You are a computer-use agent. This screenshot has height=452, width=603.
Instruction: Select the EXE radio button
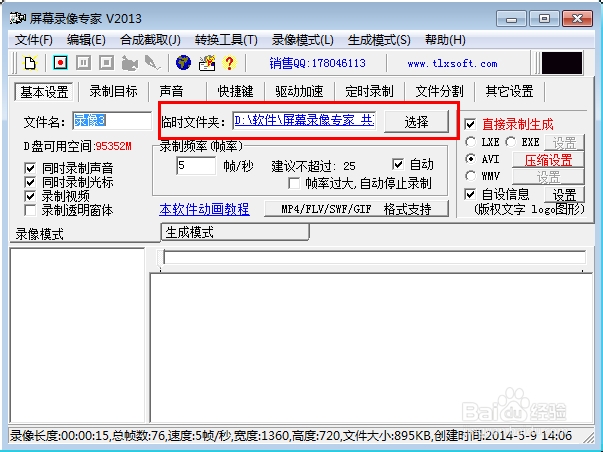pyautogui.click(x=511, y=142)
